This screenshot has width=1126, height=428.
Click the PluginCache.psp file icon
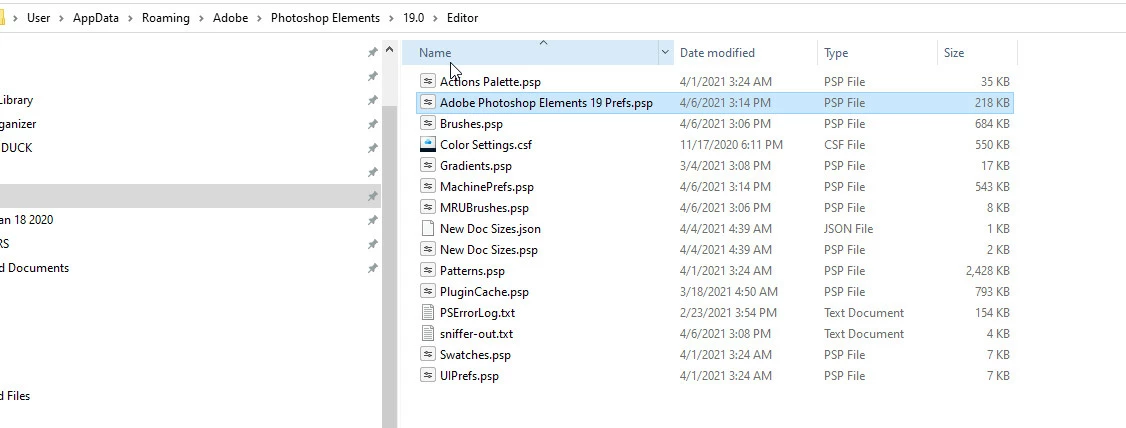(428, 291)
